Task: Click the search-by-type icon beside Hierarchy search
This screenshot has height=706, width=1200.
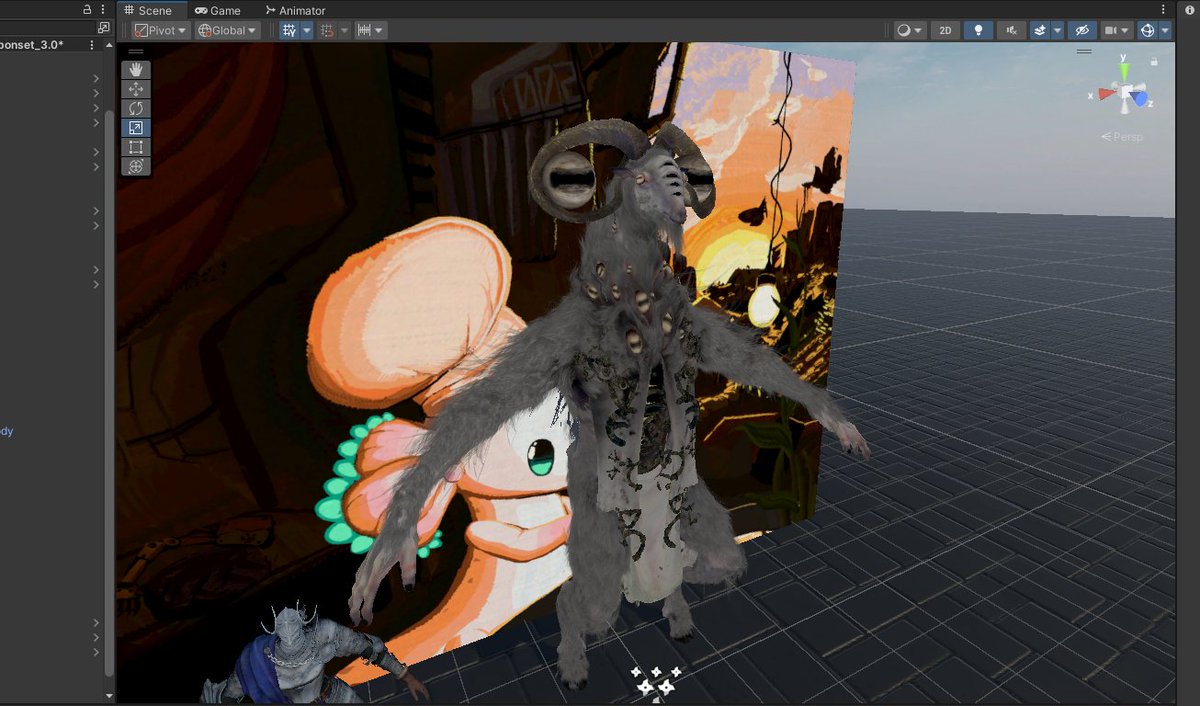Action: pos(104,28)
